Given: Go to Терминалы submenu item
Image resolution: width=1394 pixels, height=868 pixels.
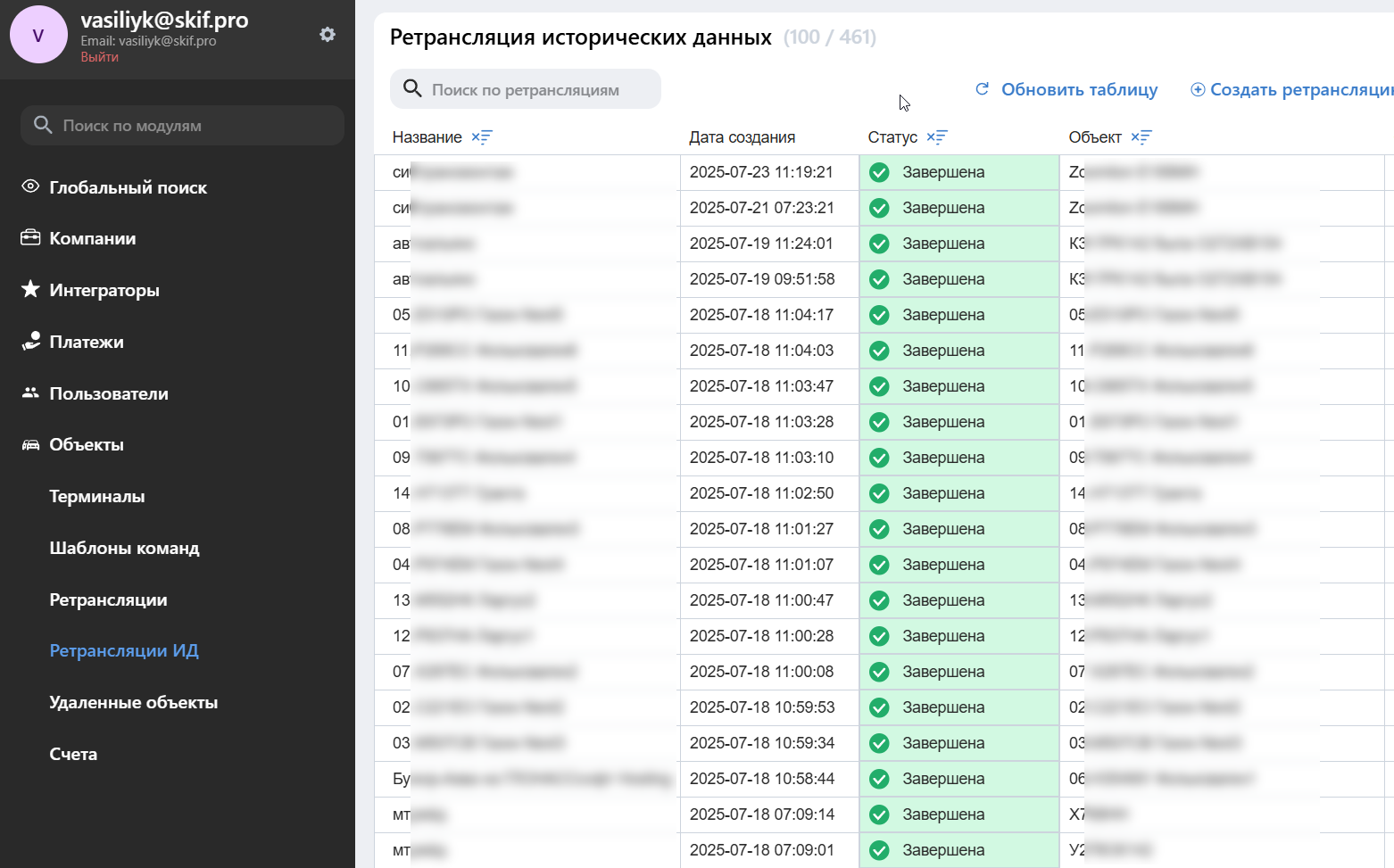Looking at the screenshot, I should [96, 496].
